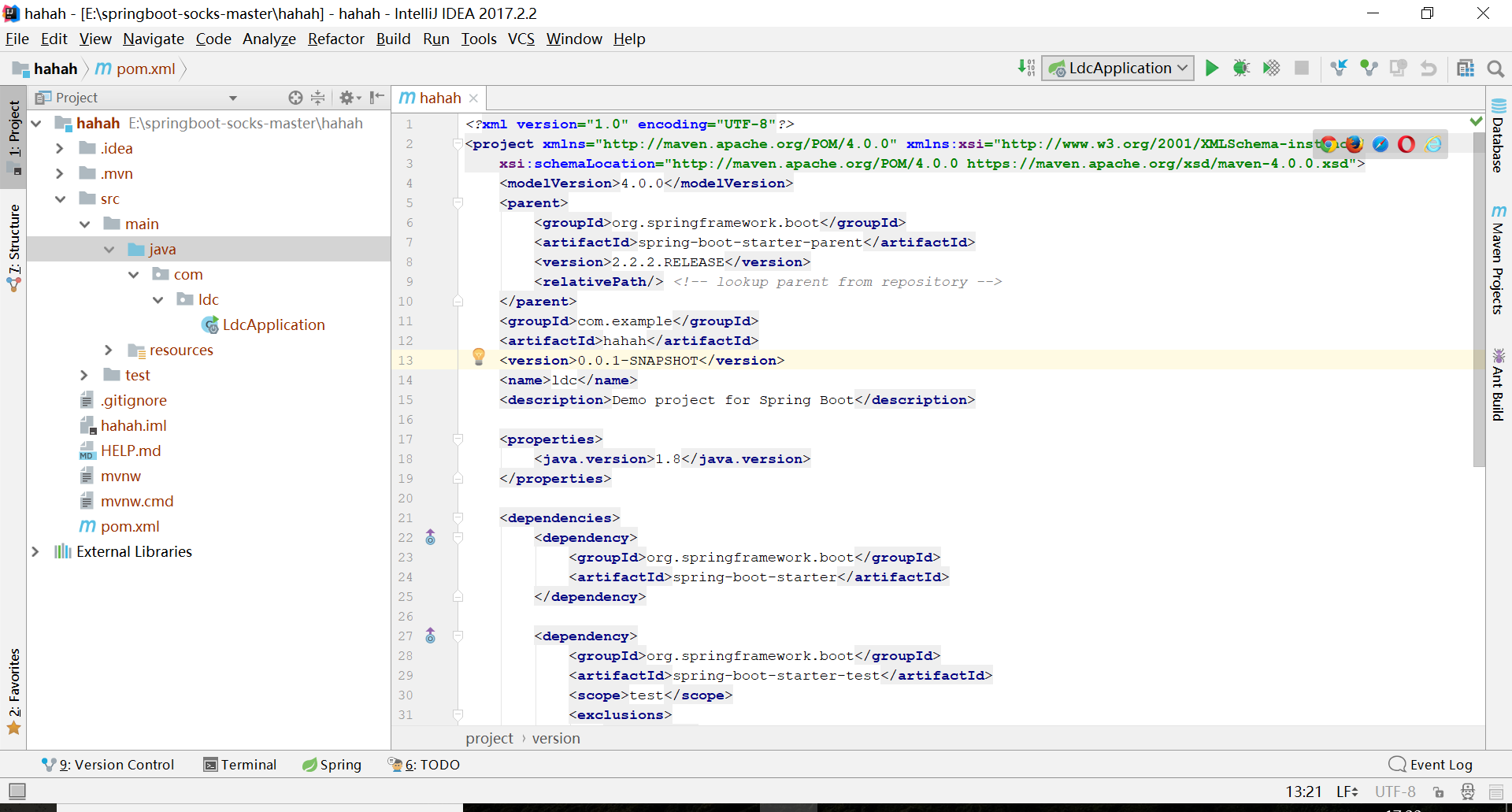Open the Navigate menu
1512x812 pixels.
pos(154,39)
